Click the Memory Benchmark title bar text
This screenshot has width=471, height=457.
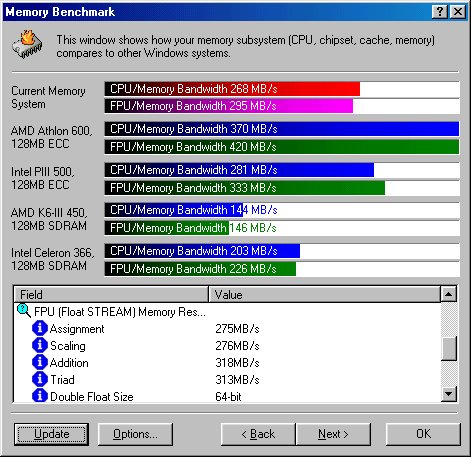click(x=60, y=12)
